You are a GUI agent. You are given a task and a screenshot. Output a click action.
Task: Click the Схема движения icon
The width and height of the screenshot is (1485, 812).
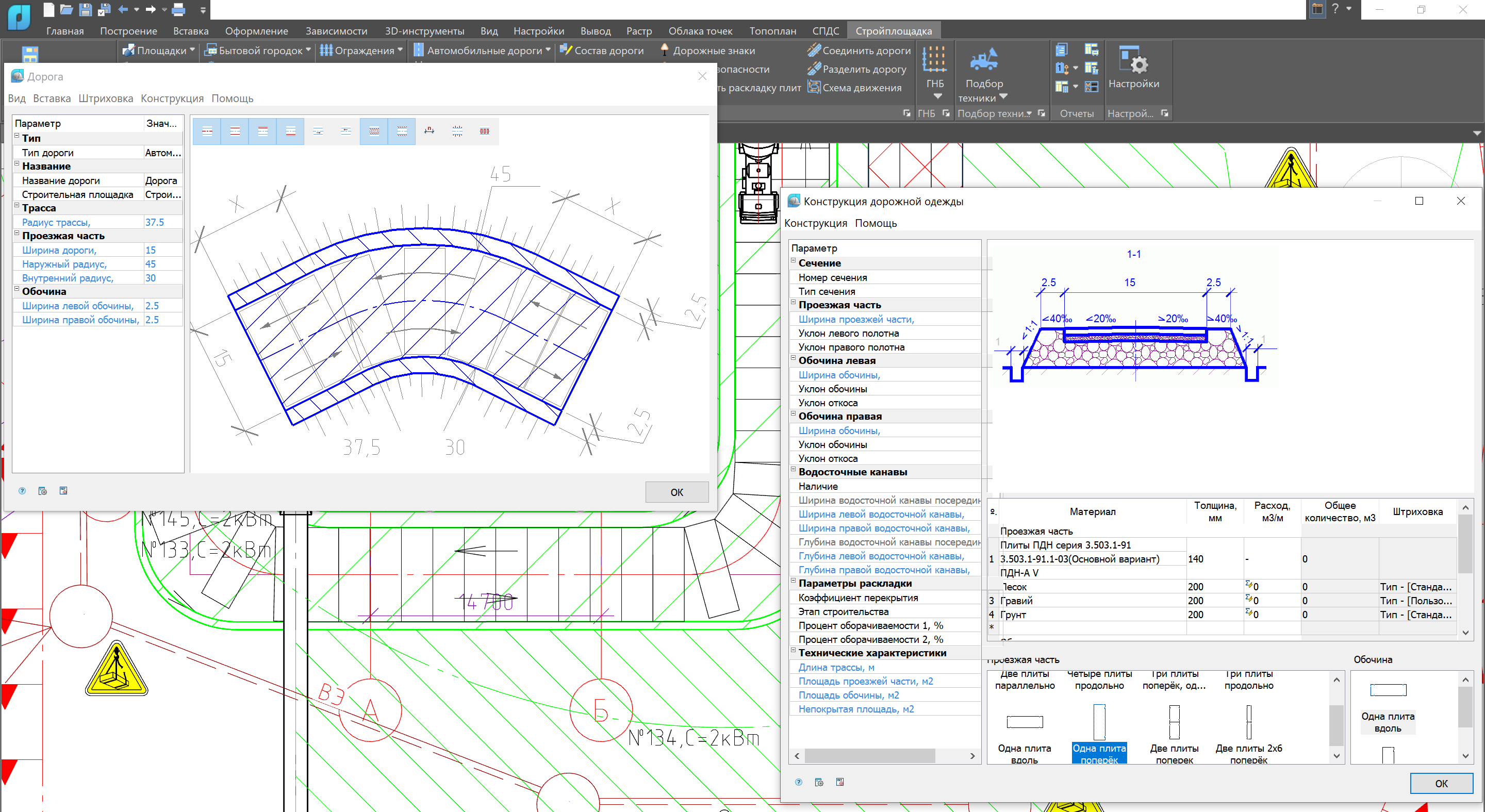pyautogui.click(x=814, y=88)
